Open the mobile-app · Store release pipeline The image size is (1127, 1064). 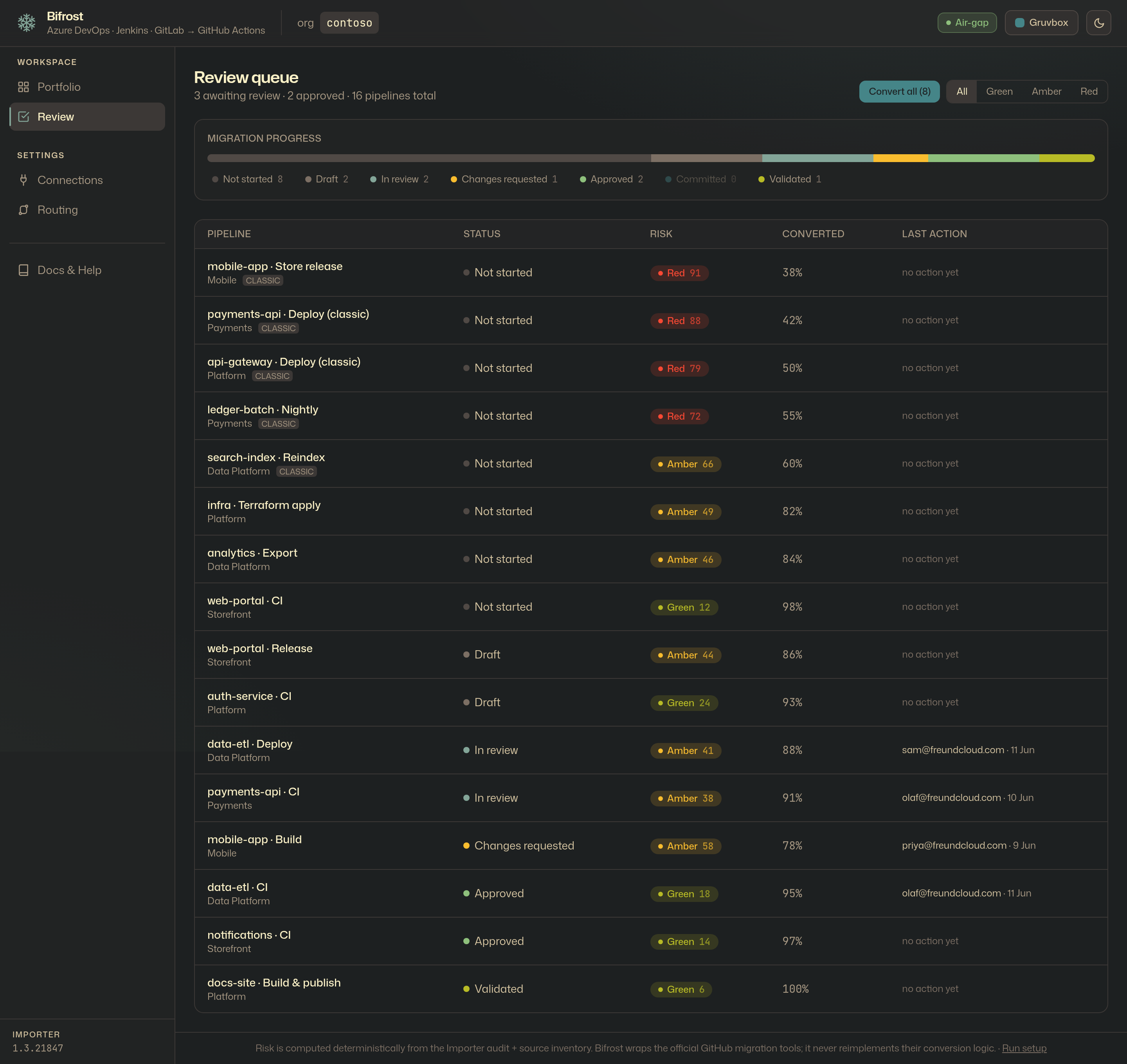[x=651, y=273]
